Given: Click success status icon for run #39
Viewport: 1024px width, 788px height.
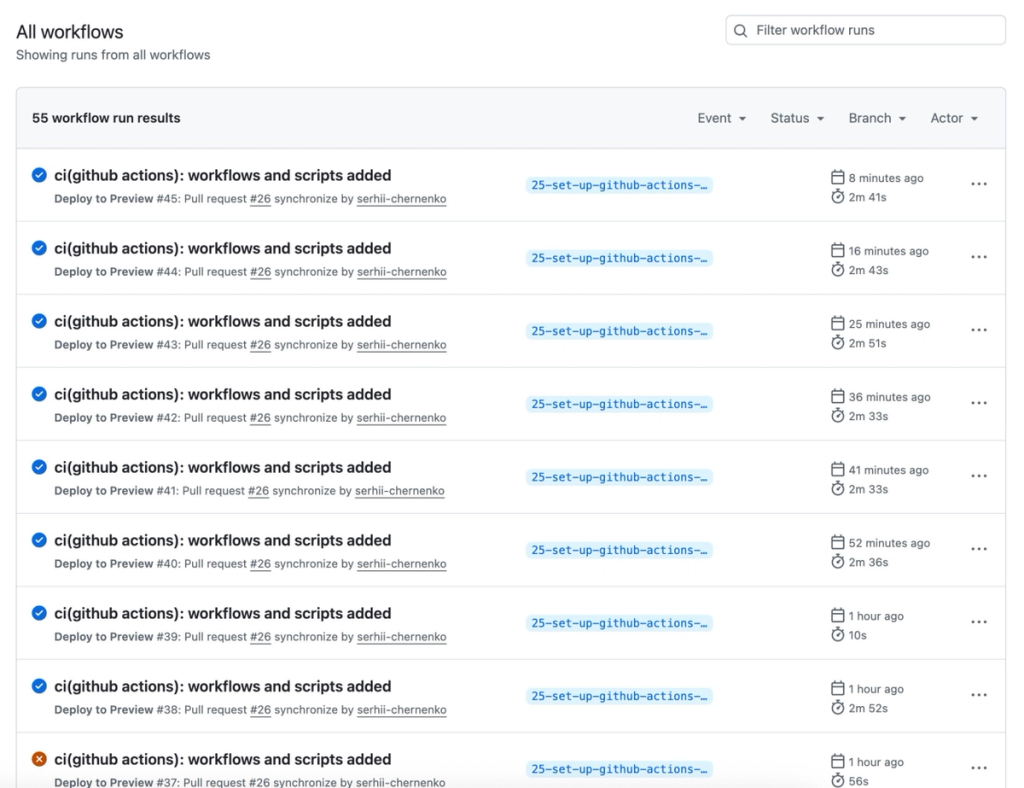Looking at the screenshot, I should [x=39, y=614].
